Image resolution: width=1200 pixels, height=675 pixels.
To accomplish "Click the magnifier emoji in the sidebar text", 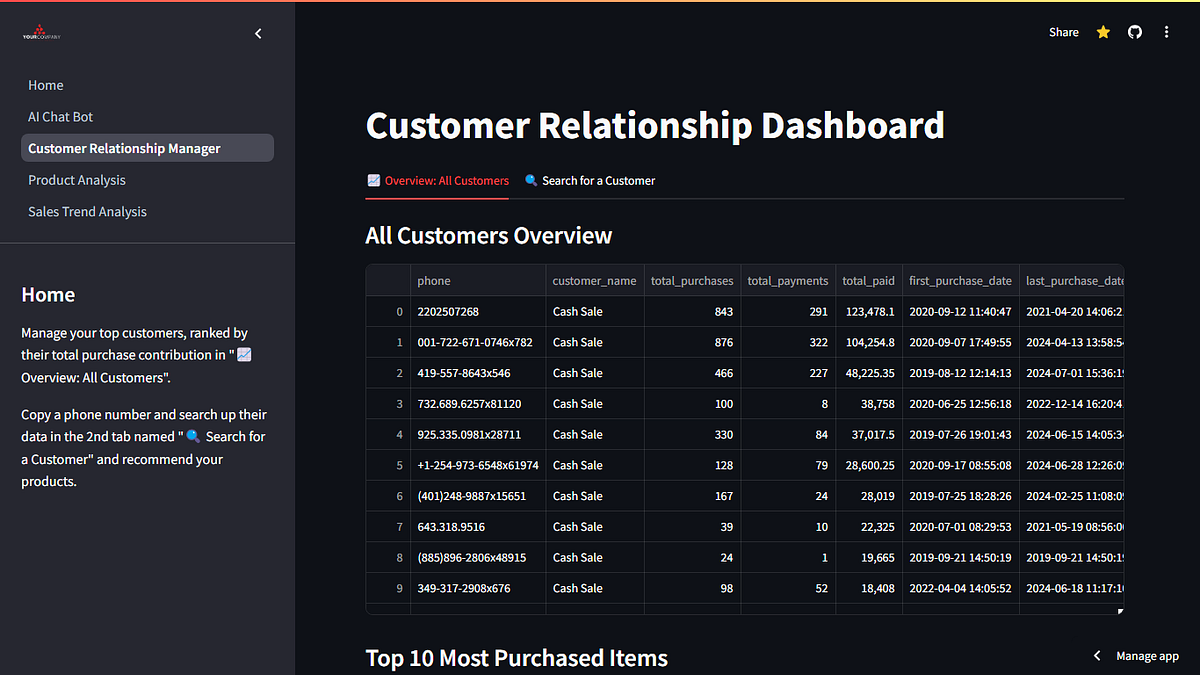I will pyautogui.click(x=192, y=435).
